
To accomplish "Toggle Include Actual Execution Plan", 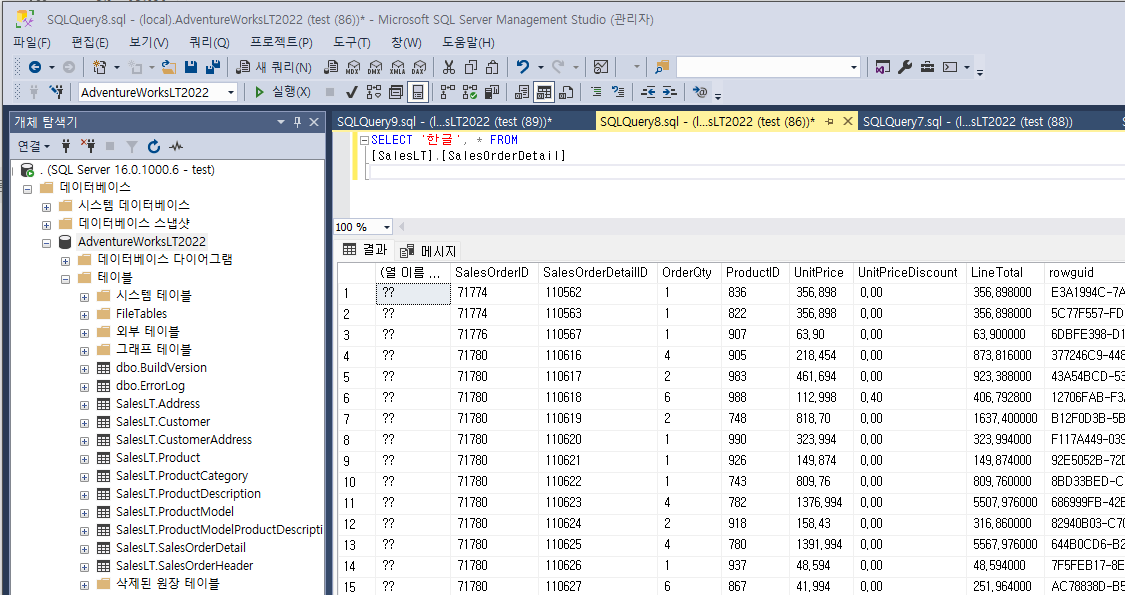I will click(x=448, y=92).
